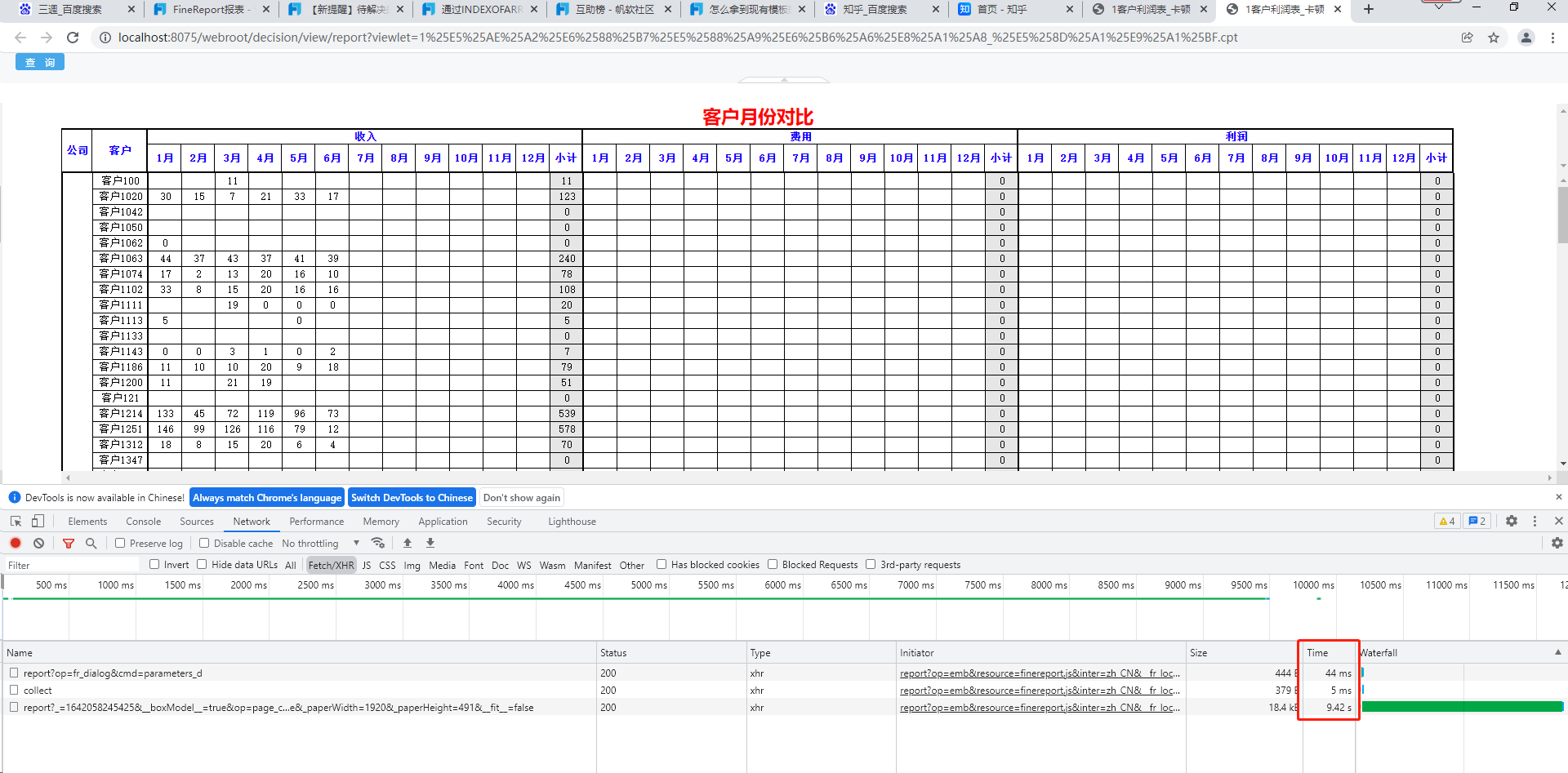Open the Performance panel tab

[316, 522]
